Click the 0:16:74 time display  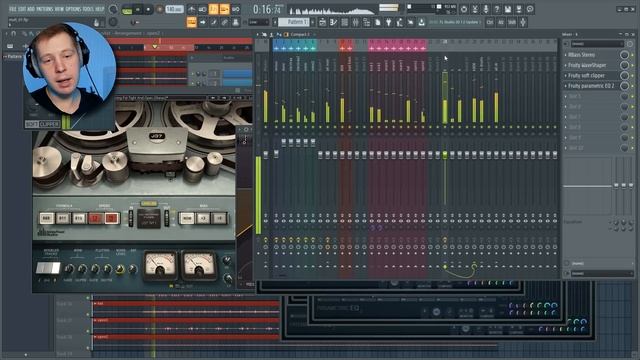268,9
